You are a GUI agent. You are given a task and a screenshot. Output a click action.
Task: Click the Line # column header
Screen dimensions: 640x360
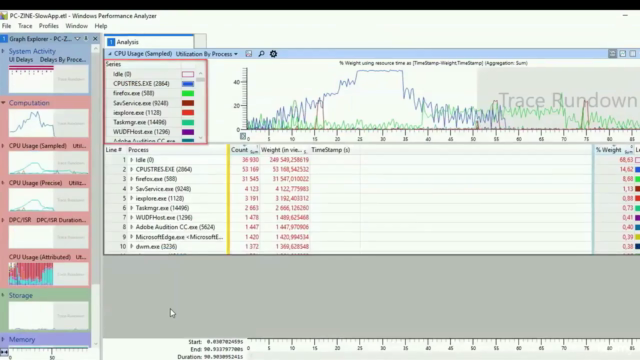(x=114, y=150)
